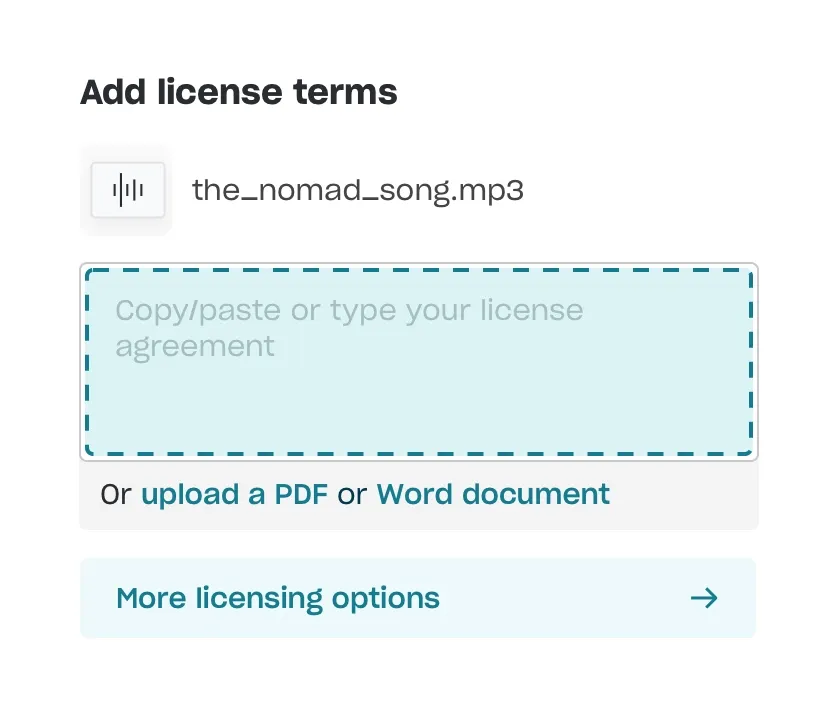
Task: Select the the_nomad_song.mp3 file name
Action: tap(357, 189)
